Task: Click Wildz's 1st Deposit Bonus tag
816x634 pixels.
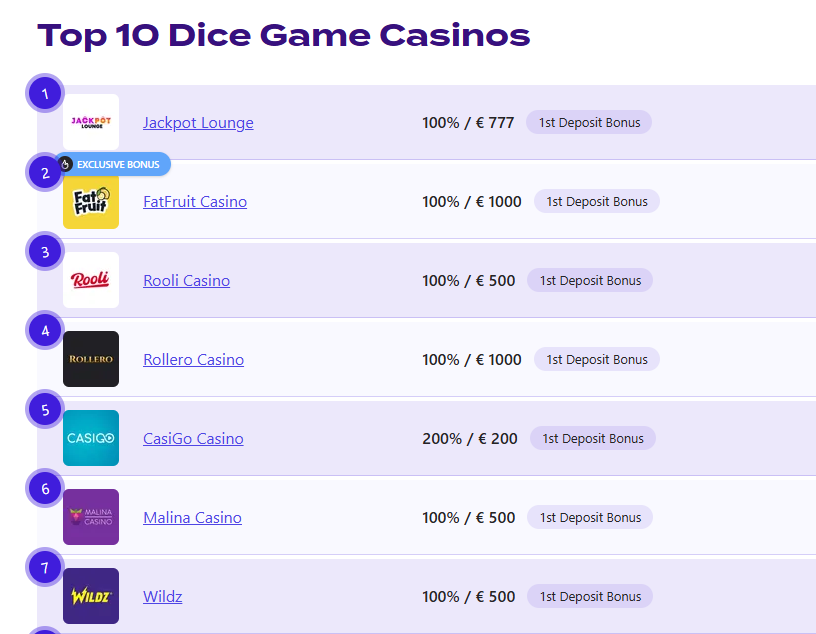Action: tap(590, 597)
